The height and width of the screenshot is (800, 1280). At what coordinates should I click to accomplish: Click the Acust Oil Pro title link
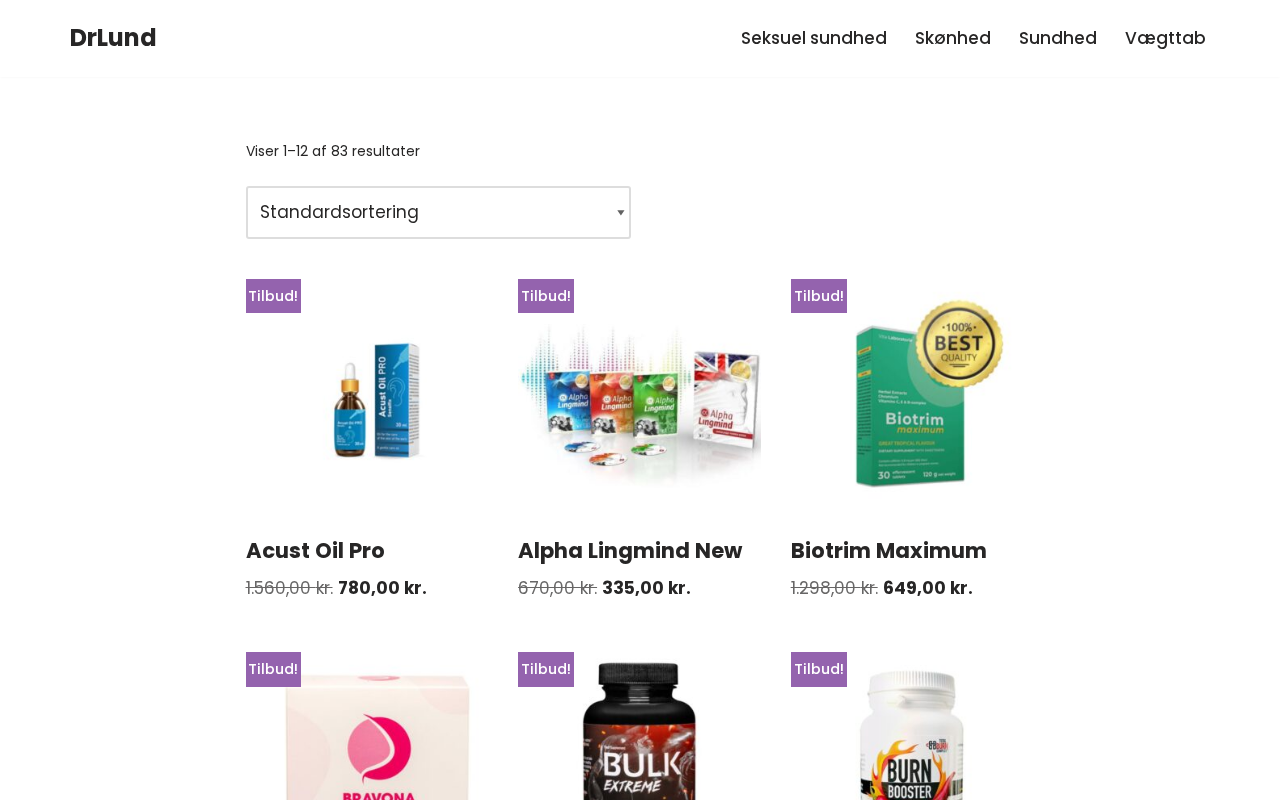[315, 550]
